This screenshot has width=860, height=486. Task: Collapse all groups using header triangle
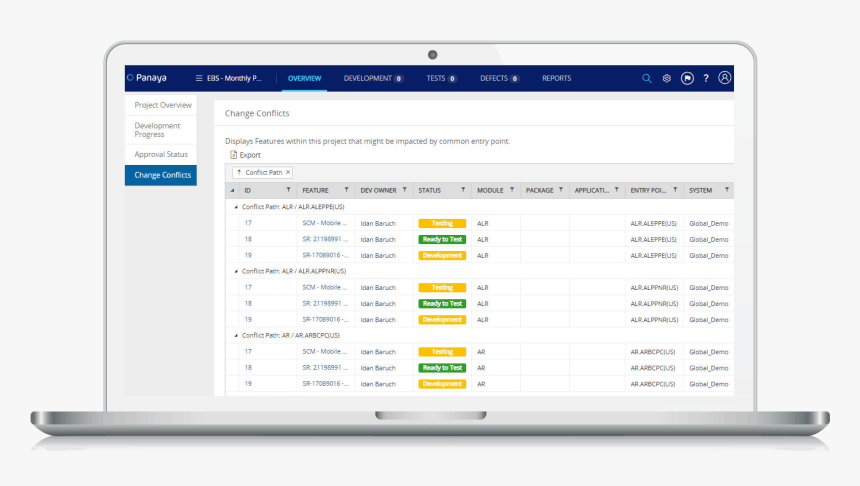coord(233,190)
